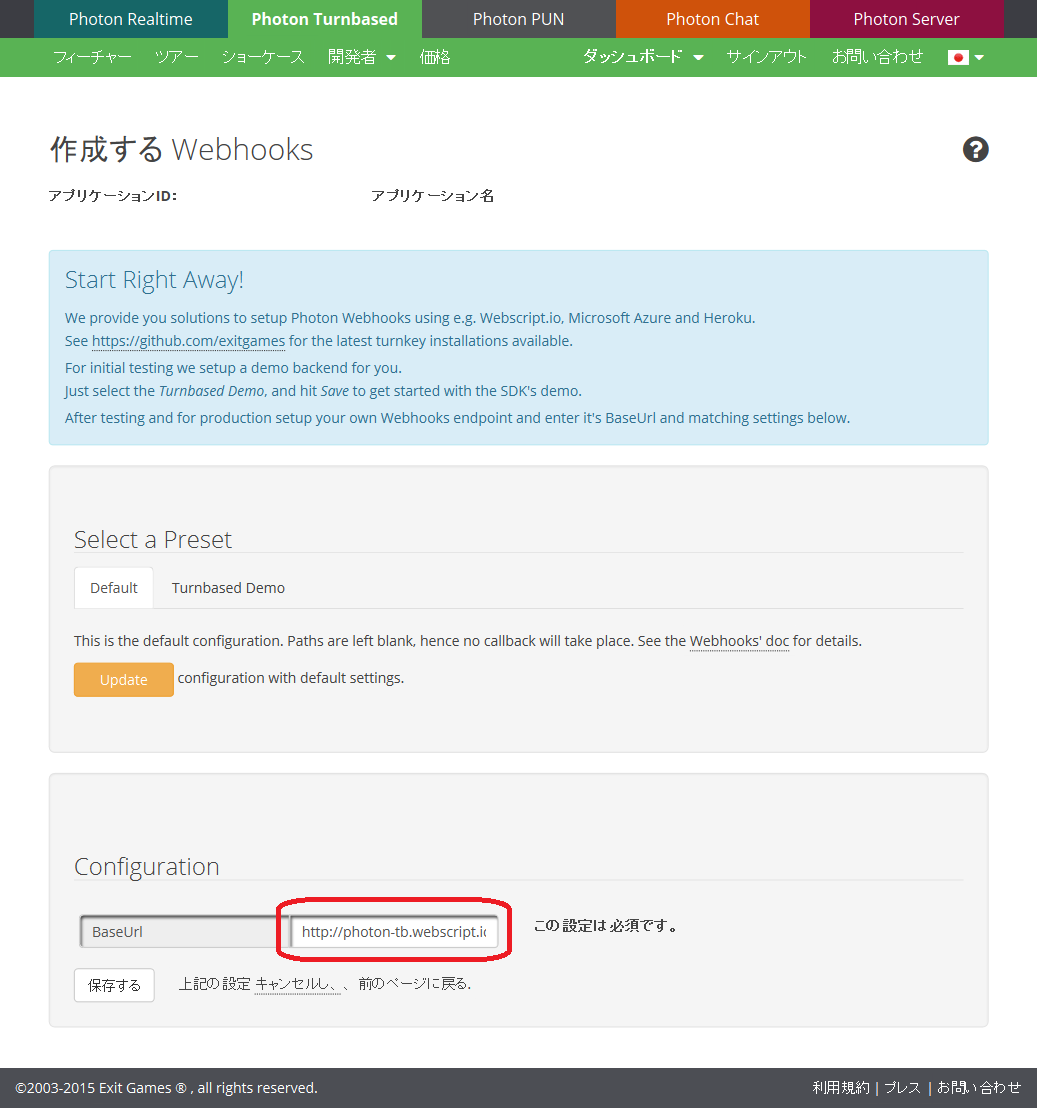Click the '作成する Webhooks' page title

click(182, 150)
